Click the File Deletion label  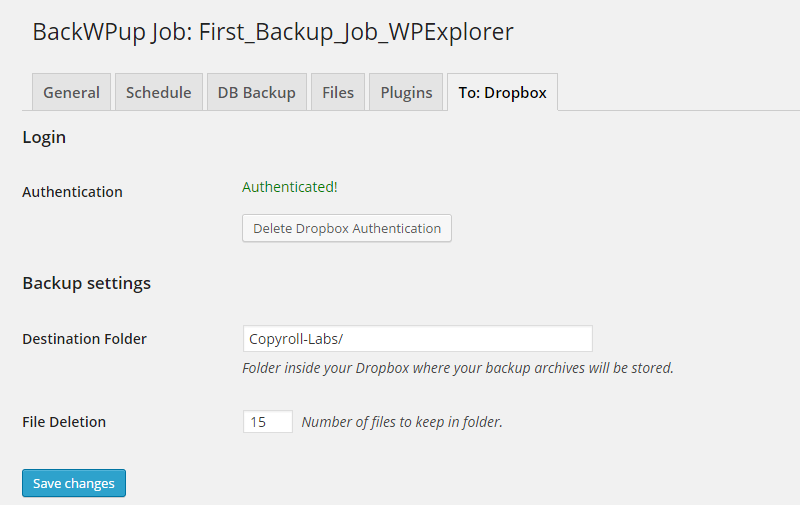(64, 422)
